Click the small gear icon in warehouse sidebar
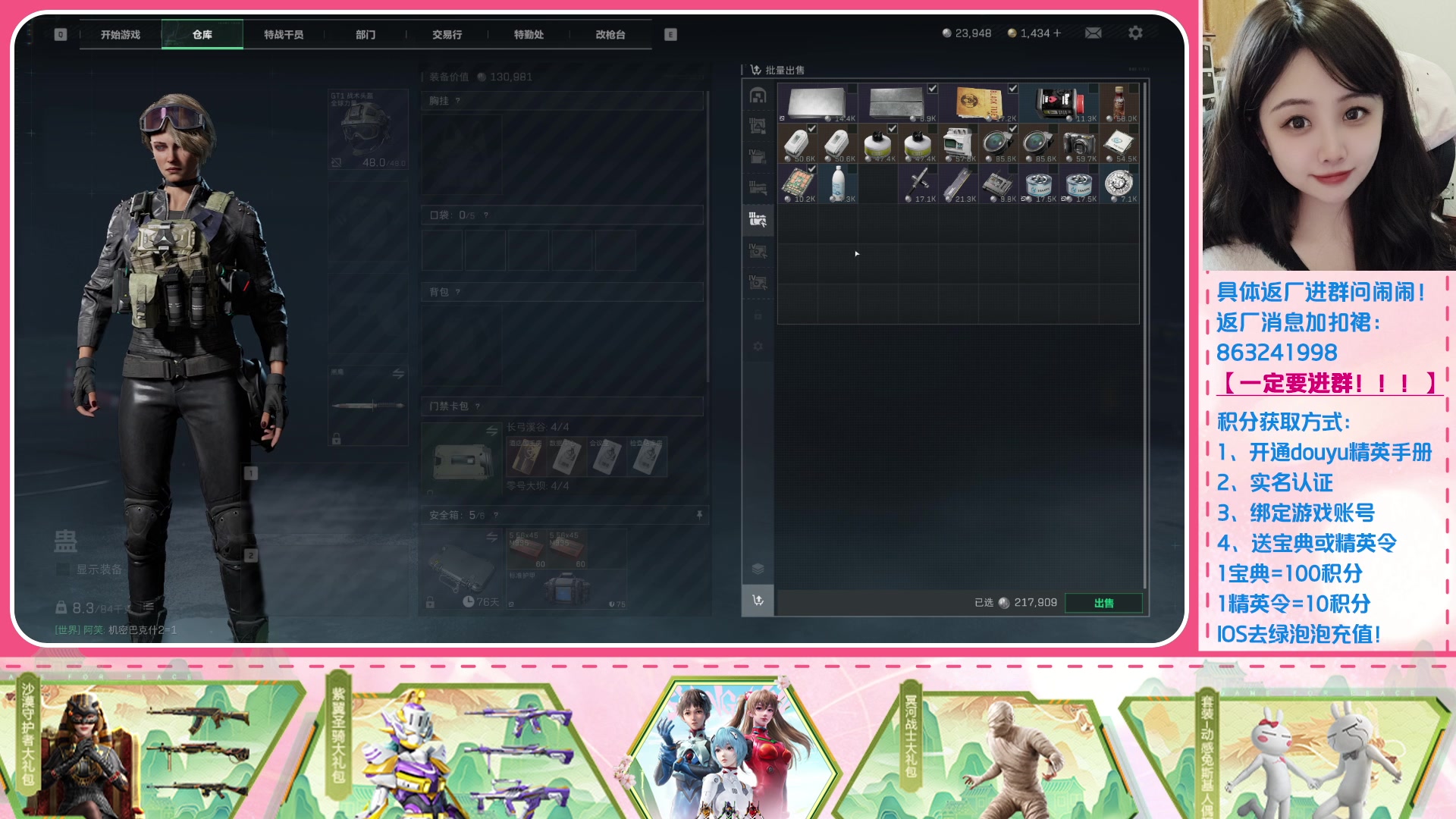1456x819 pixels. (758, 346)
